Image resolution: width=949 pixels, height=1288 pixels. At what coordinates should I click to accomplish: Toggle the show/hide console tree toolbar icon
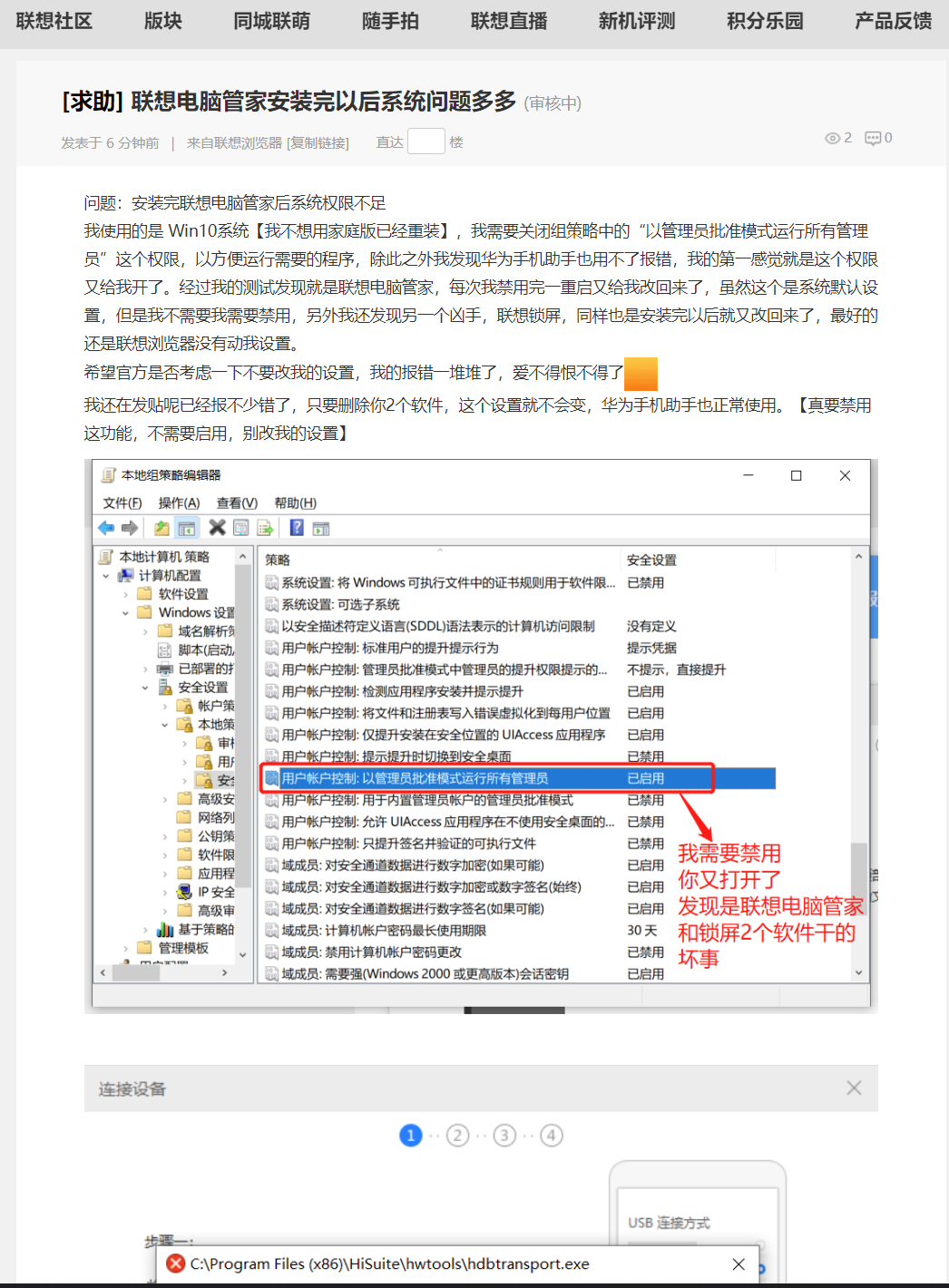(187, 528)
